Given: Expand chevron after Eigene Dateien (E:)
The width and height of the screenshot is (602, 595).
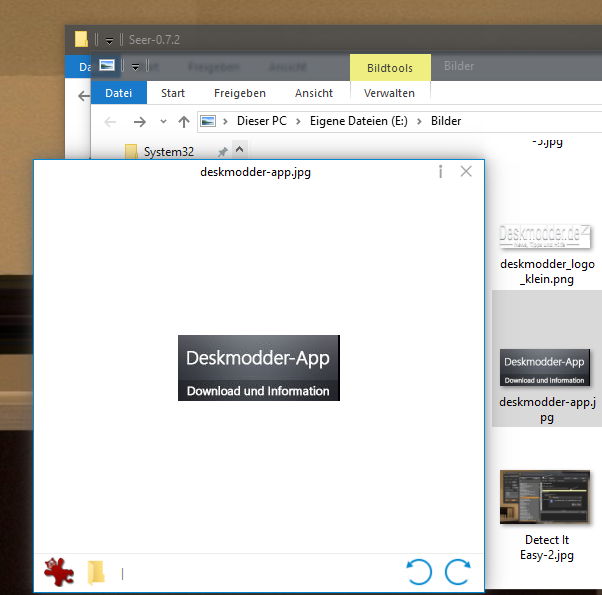Looking at the screenshot, I should click(x=419, y=121).
